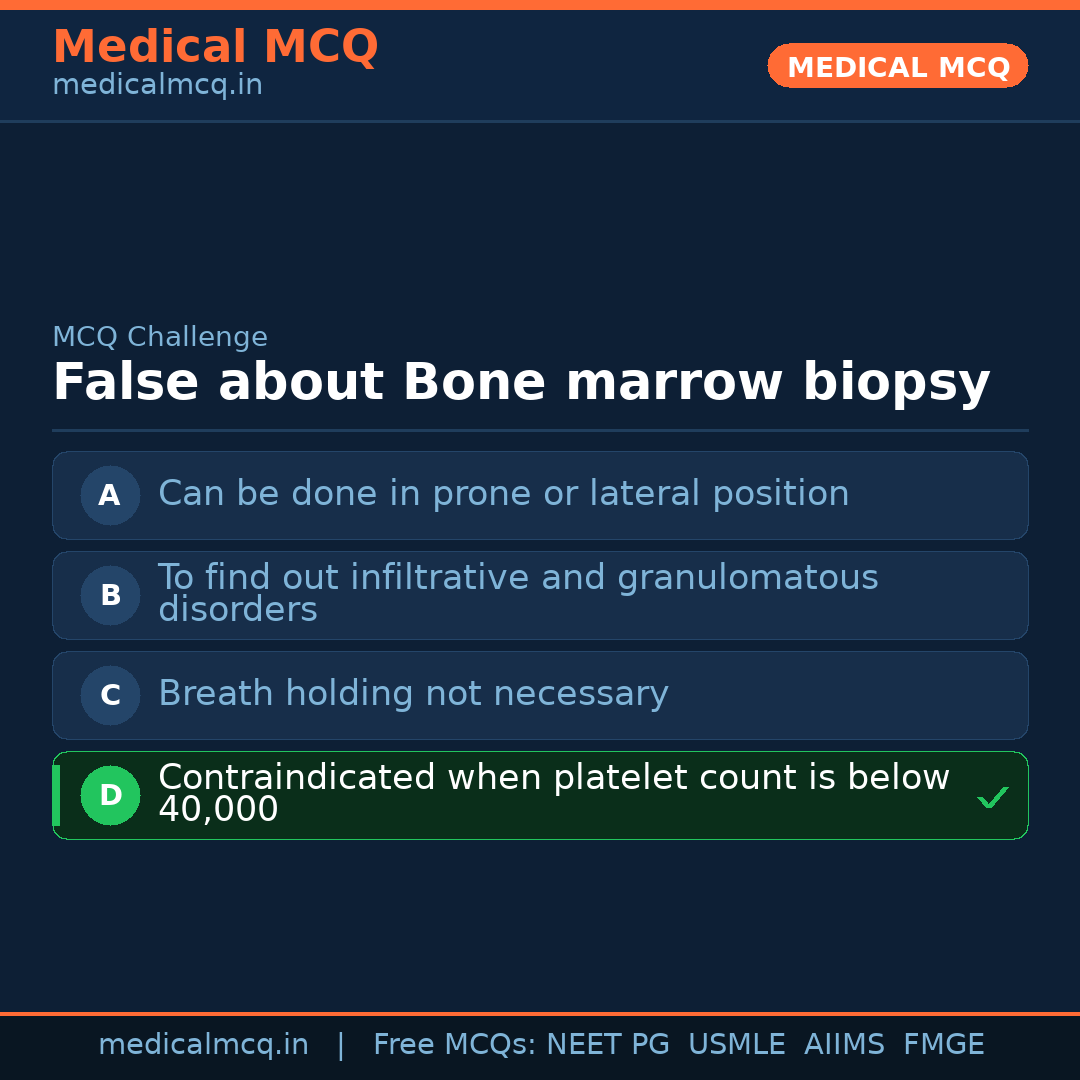Viewport: 1080px width, 1080px height.
Task: Select option "Can be done in prone or lateral position"
Action: (503, 494)
